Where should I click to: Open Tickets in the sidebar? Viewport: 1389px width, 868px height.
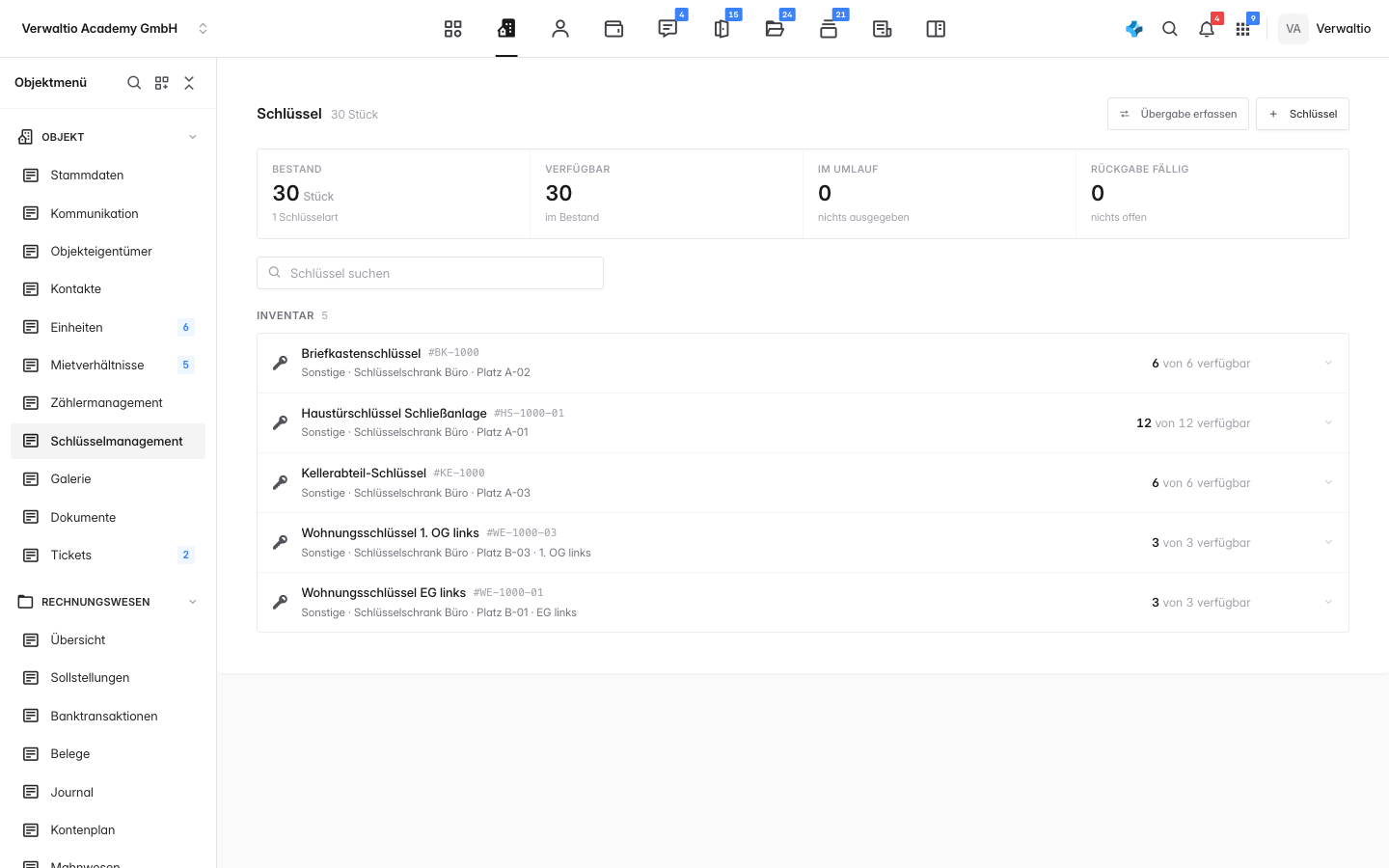(x=108, y=556)
